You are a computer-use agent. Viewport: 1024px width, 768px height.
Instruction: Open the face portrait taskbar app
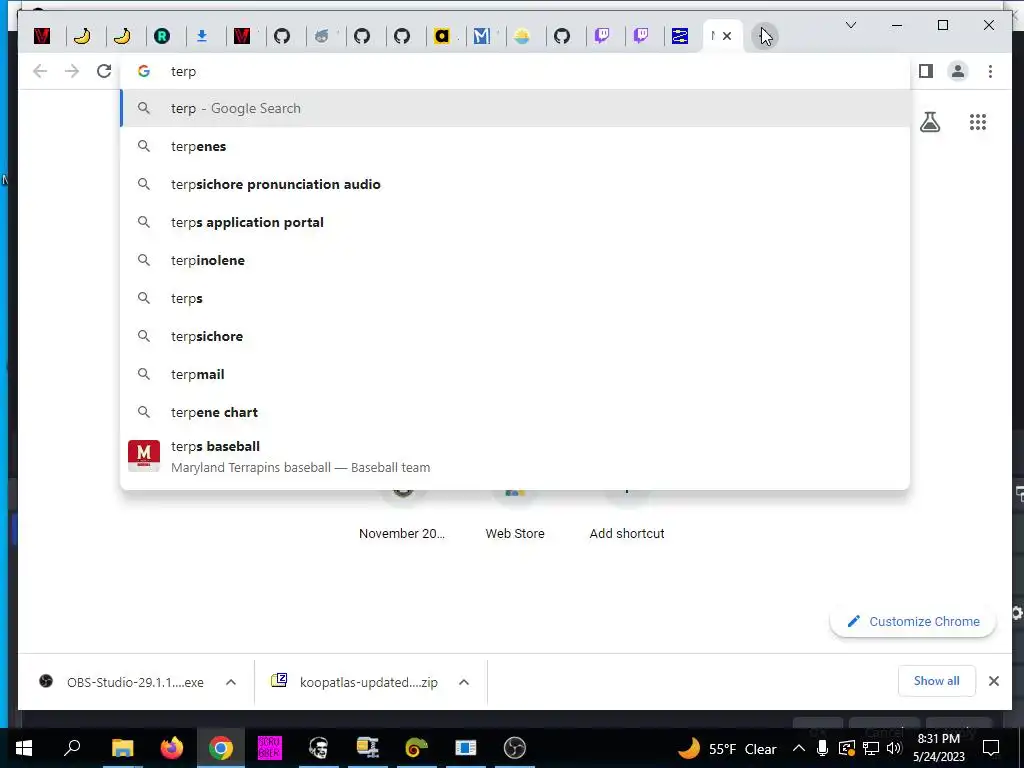tap(319, 748)
